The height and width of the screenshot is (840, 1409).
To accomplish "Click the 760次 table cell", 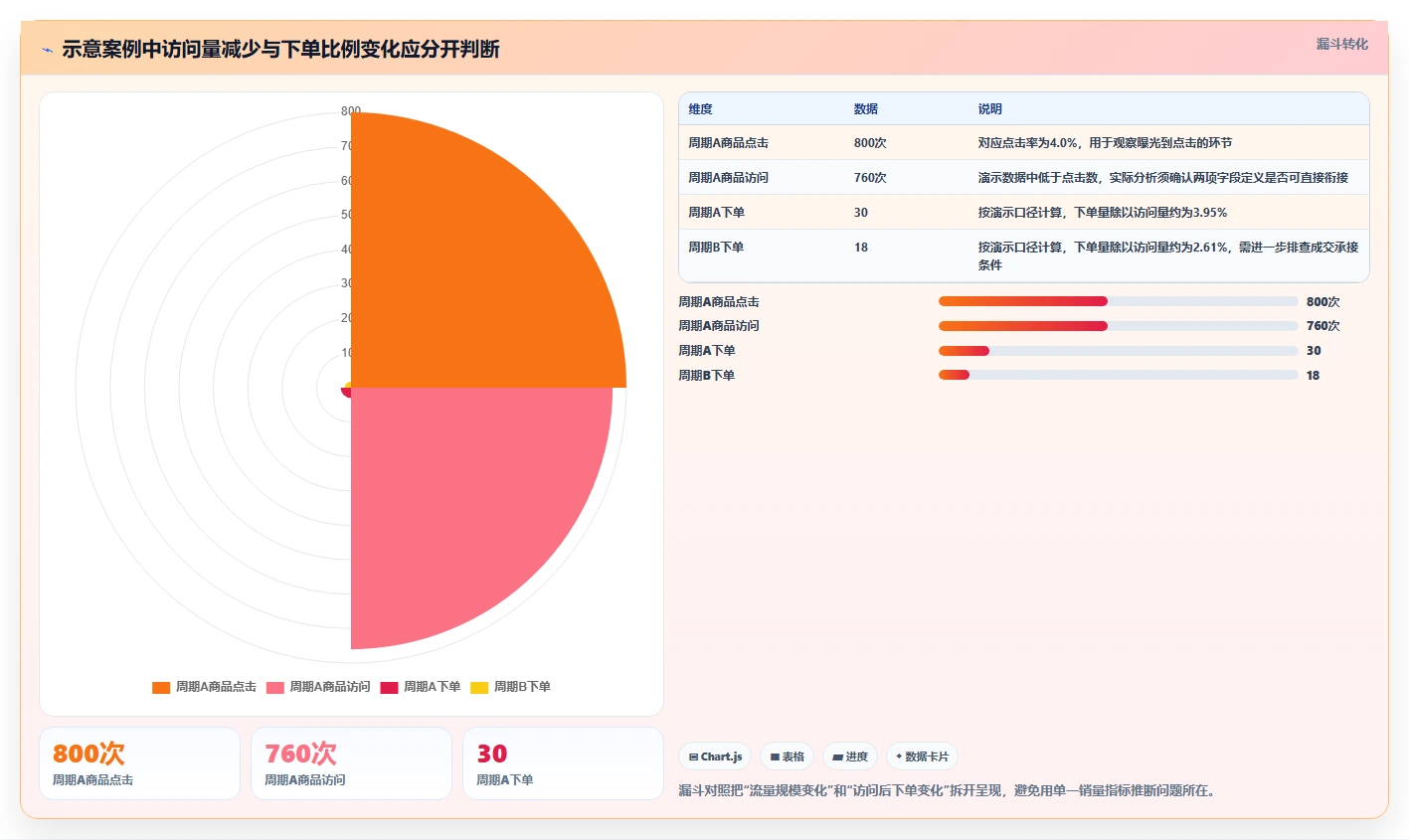I will click(x=870, y=178).
